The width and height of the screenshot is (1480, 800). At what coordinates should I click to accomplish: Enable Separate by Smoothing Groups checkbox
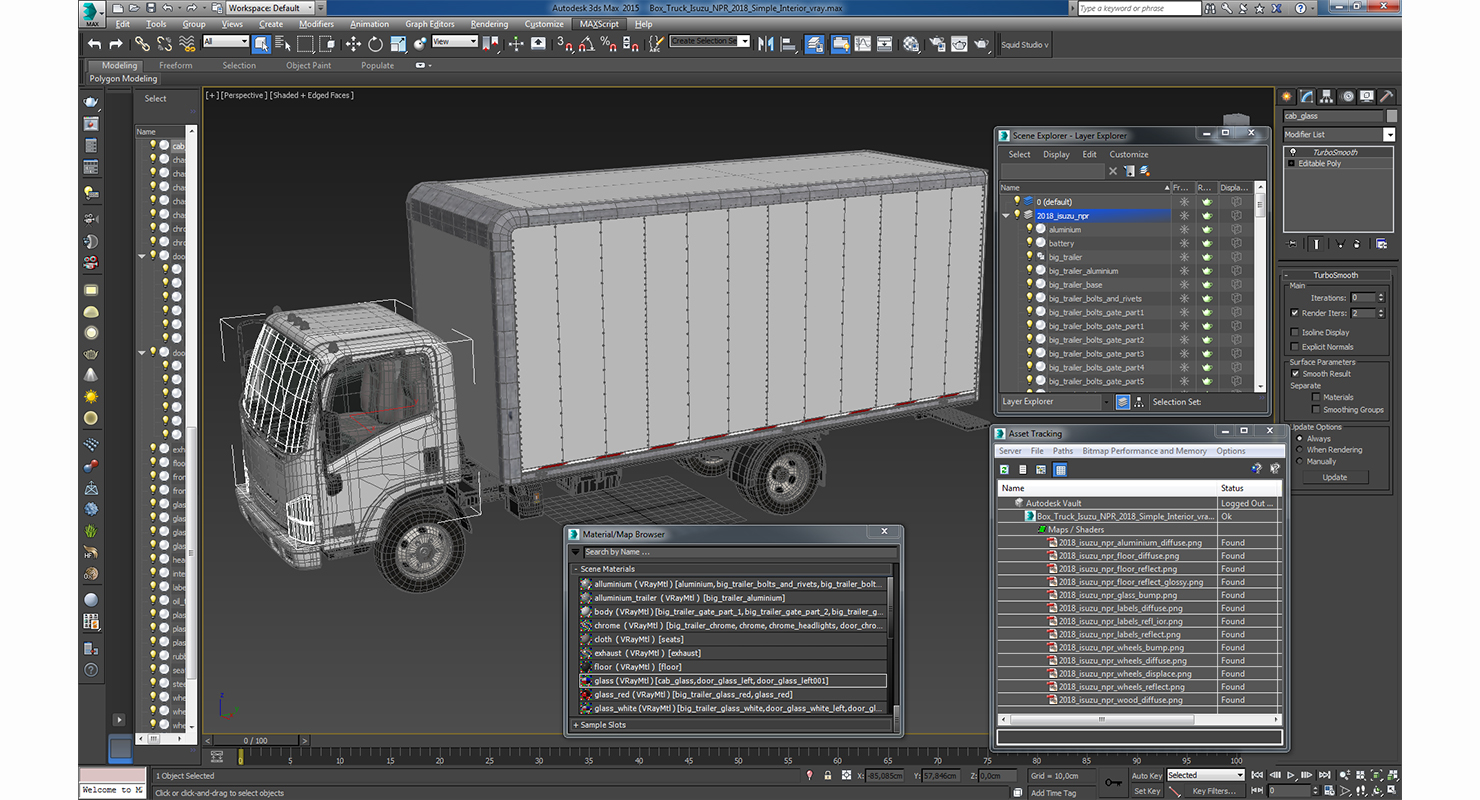1316,409
